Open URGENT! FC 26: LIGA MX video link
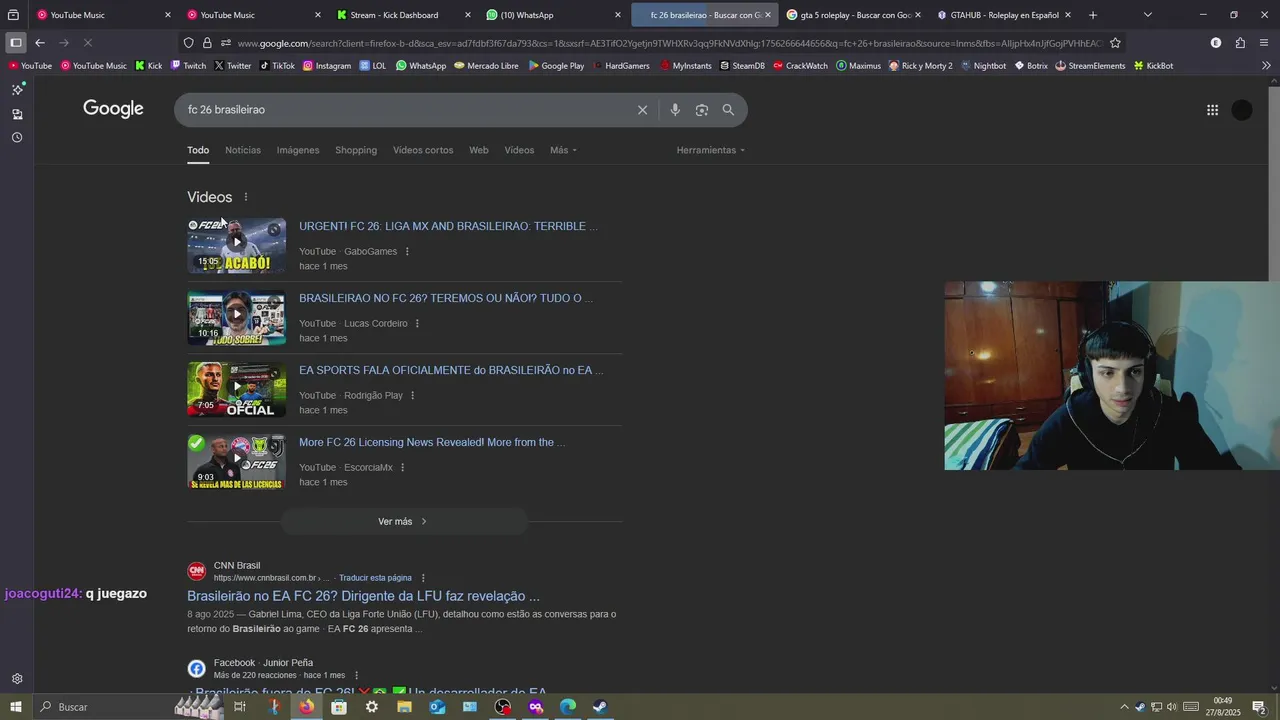Viewport: 1280px width, 720px height. pos(448,226)
